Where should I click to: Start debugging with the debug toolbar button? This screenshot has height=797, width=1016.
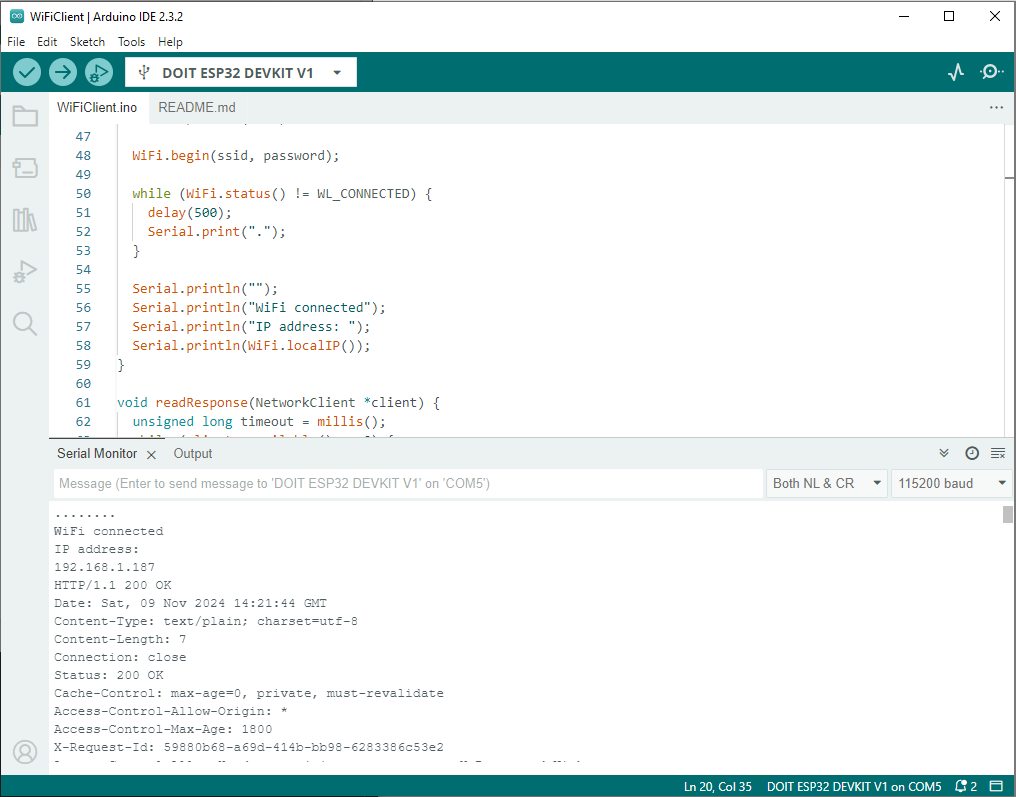pyautogui.click(x=98, y=72)
